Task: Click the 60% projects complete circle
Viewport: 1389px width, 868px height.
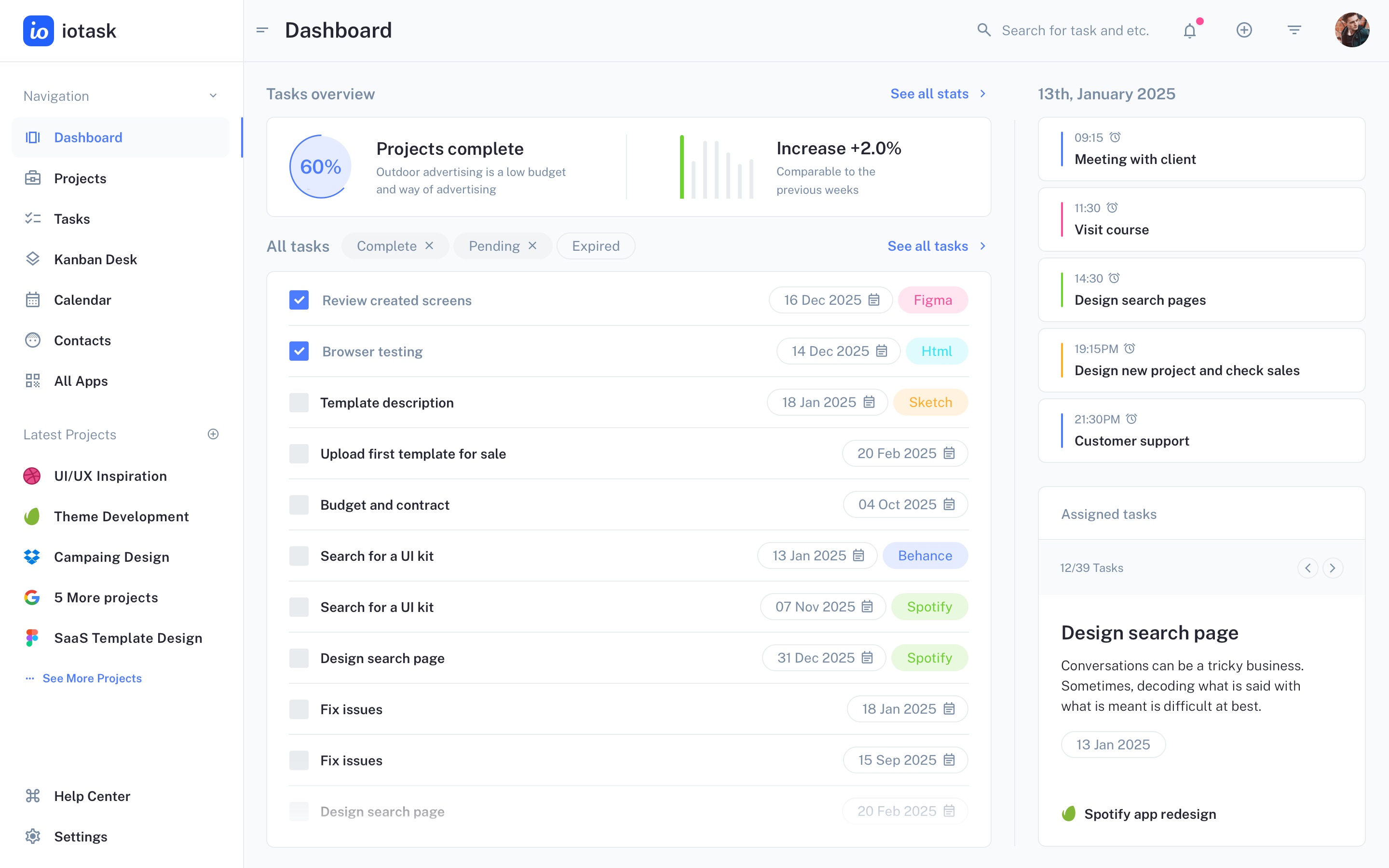Action: tap(320, 166)
